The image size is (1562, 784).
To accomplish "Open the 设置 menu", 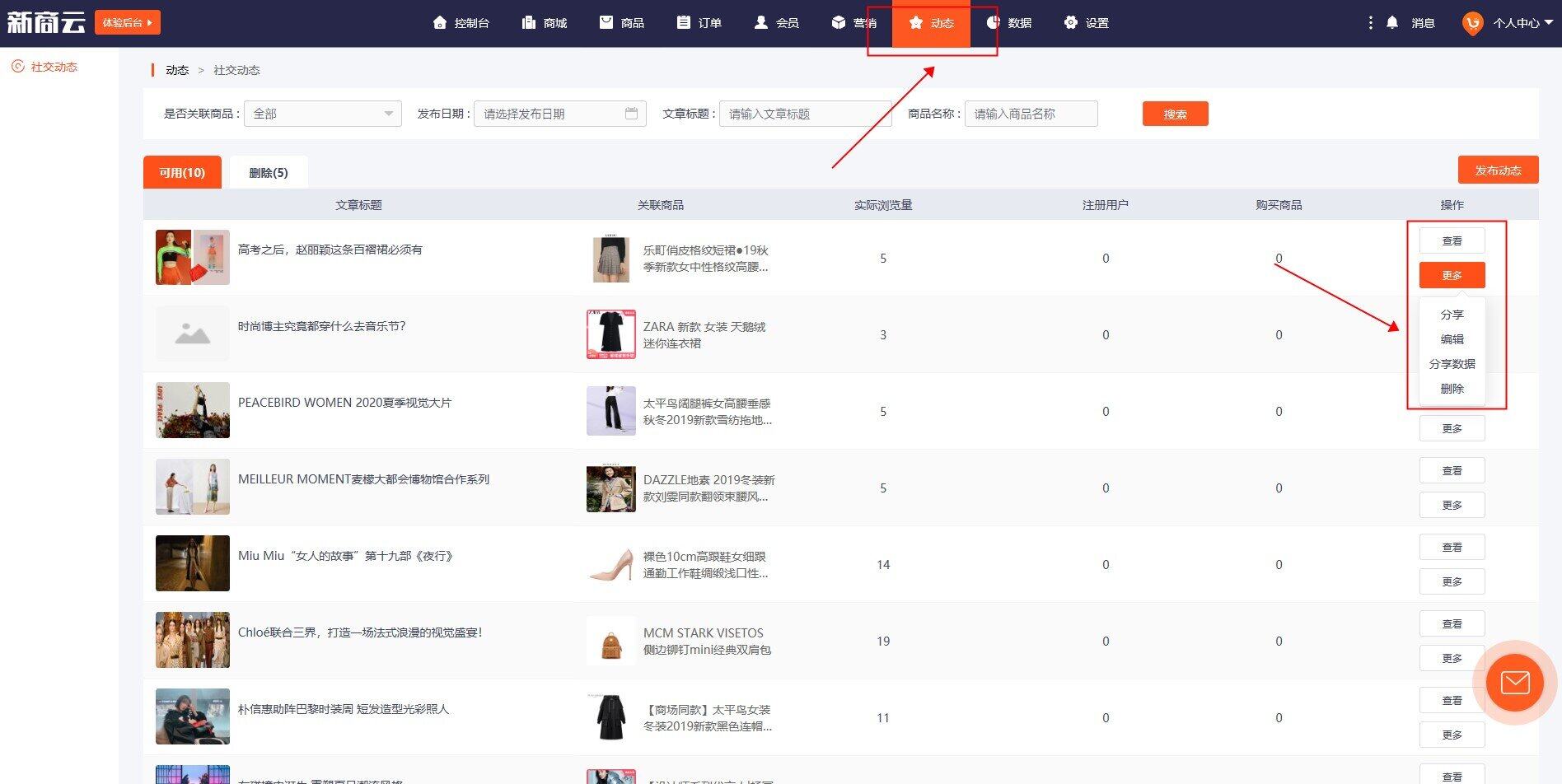I will pyautogui.click(x=1087, y=23).
